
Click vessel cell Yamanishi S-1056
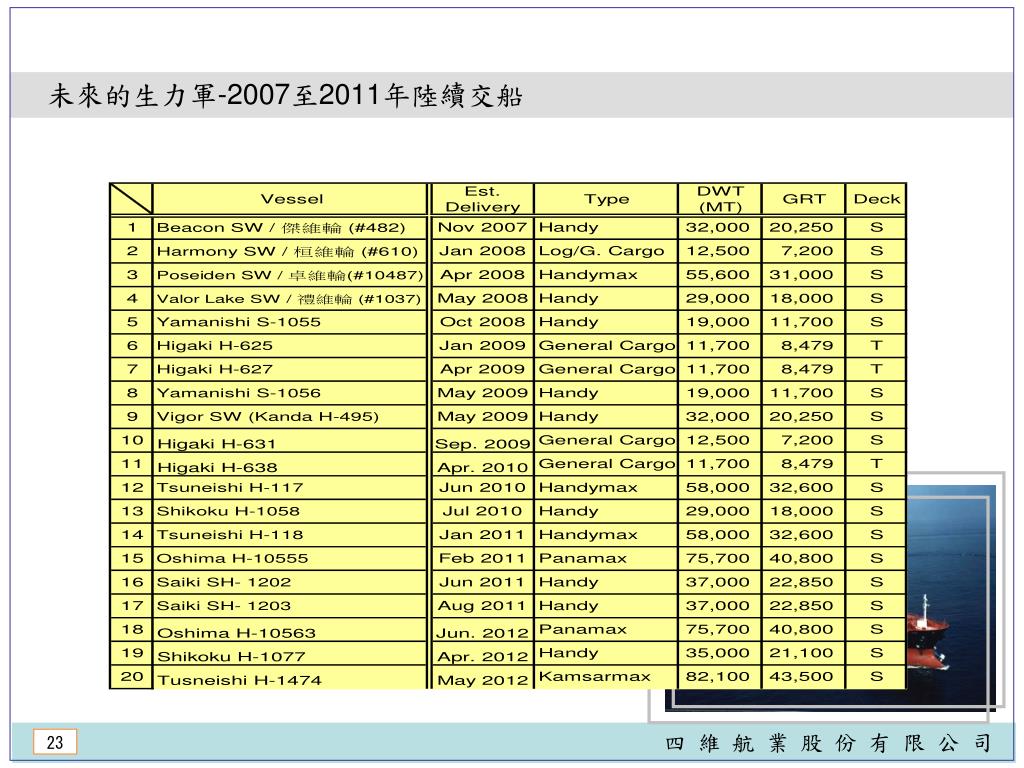[290, 393]
